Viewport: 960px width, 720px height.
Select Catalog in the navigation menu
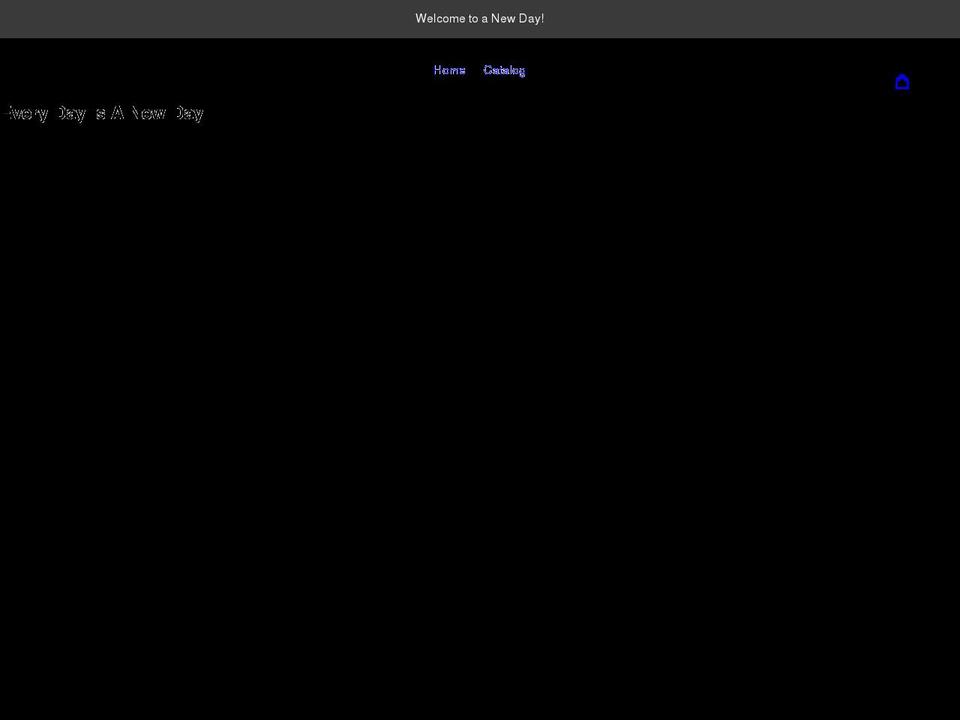[x=504, y=70]
